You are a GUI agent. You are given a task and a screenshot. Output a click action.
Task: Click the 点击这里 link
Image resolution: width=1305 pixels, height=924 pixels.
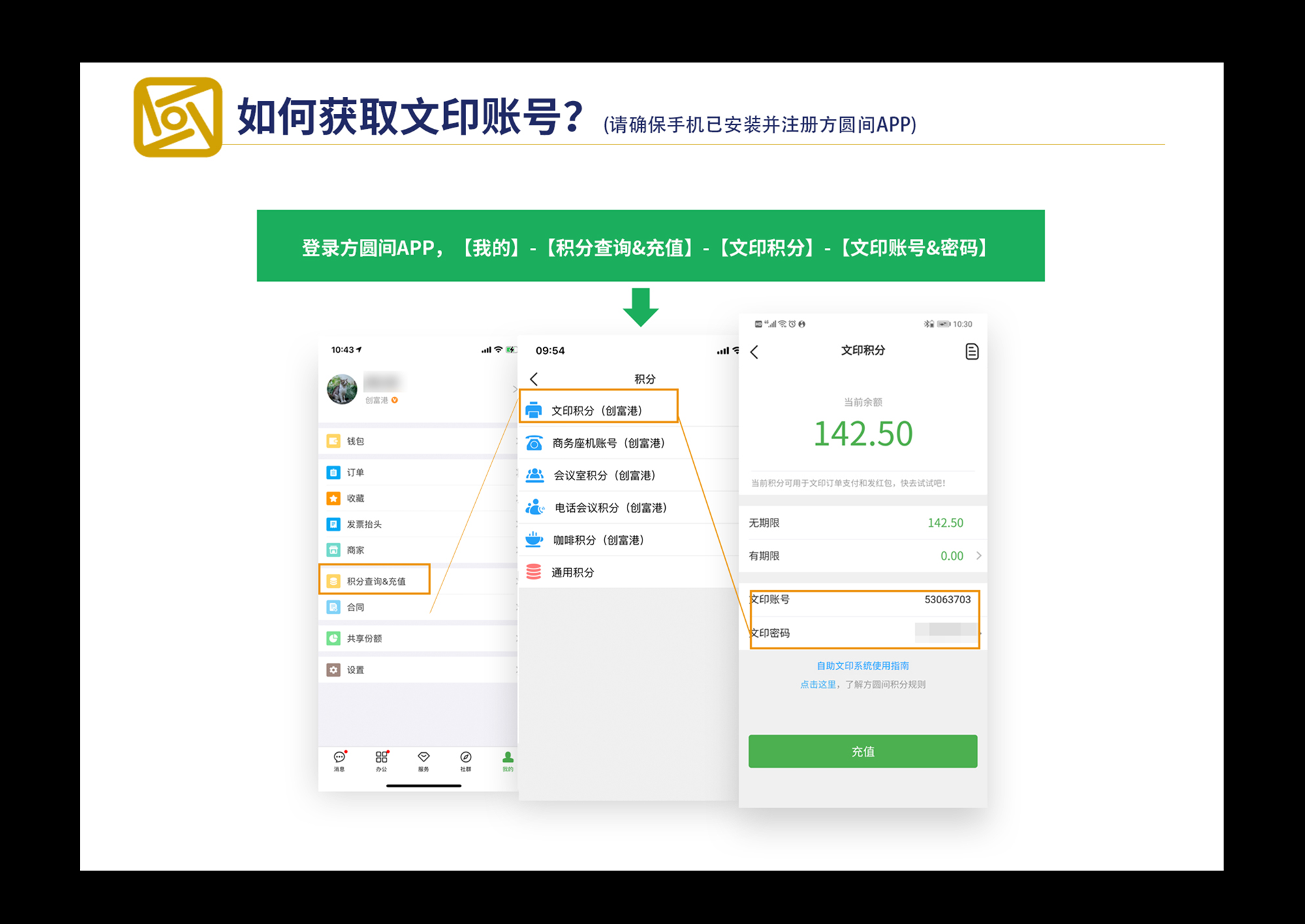[817, 685]
